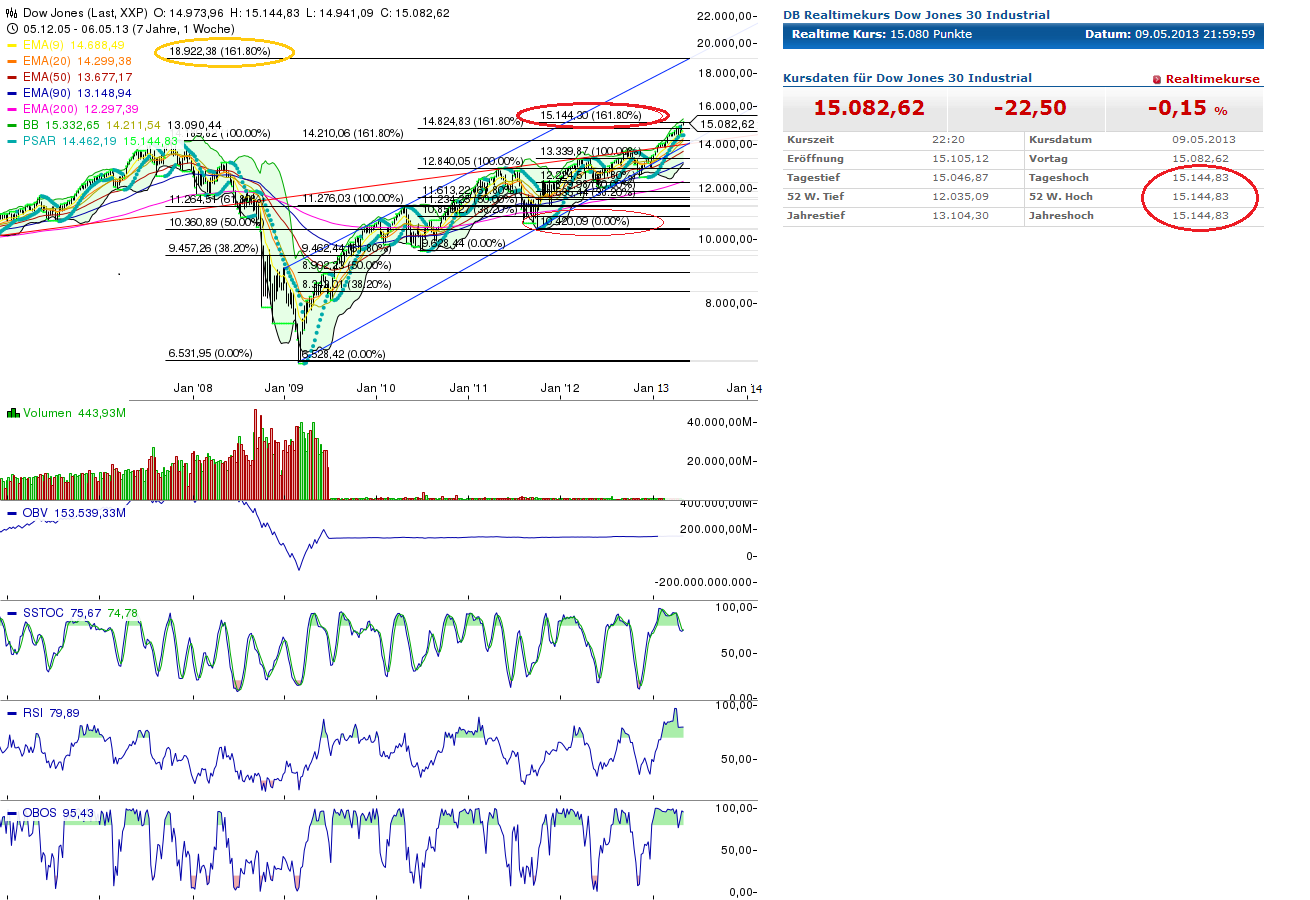Click the OBOS indicator legend marker

pos(13,813)
